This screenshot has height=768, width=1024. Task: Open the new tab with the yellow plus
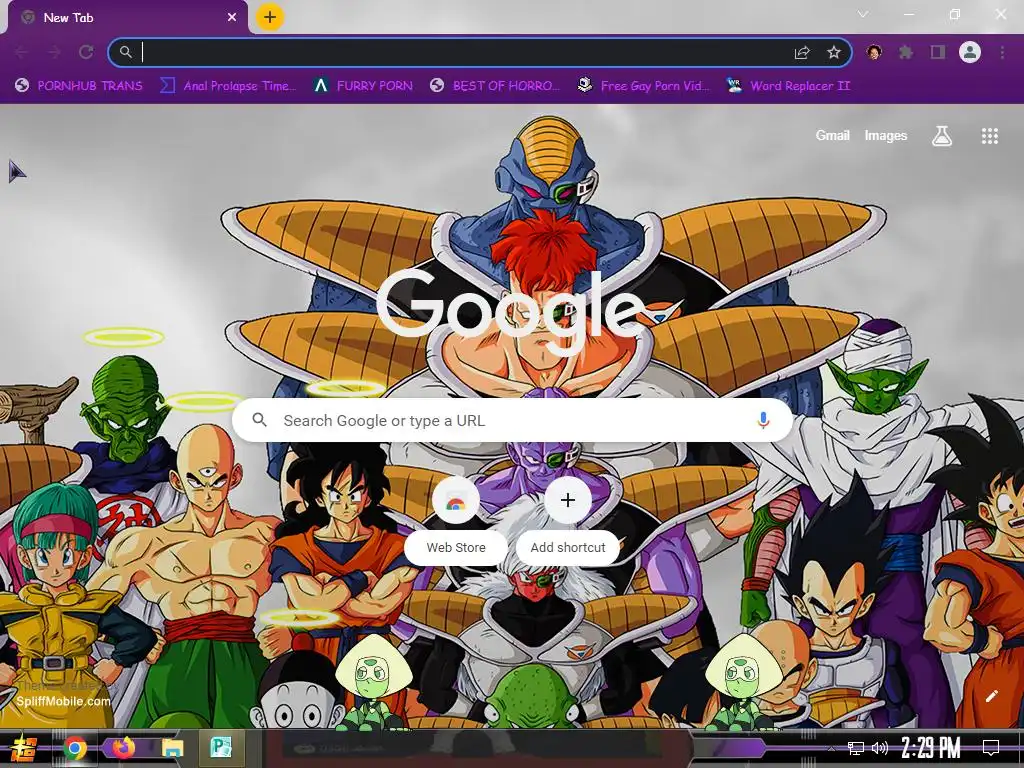(270, 17)
